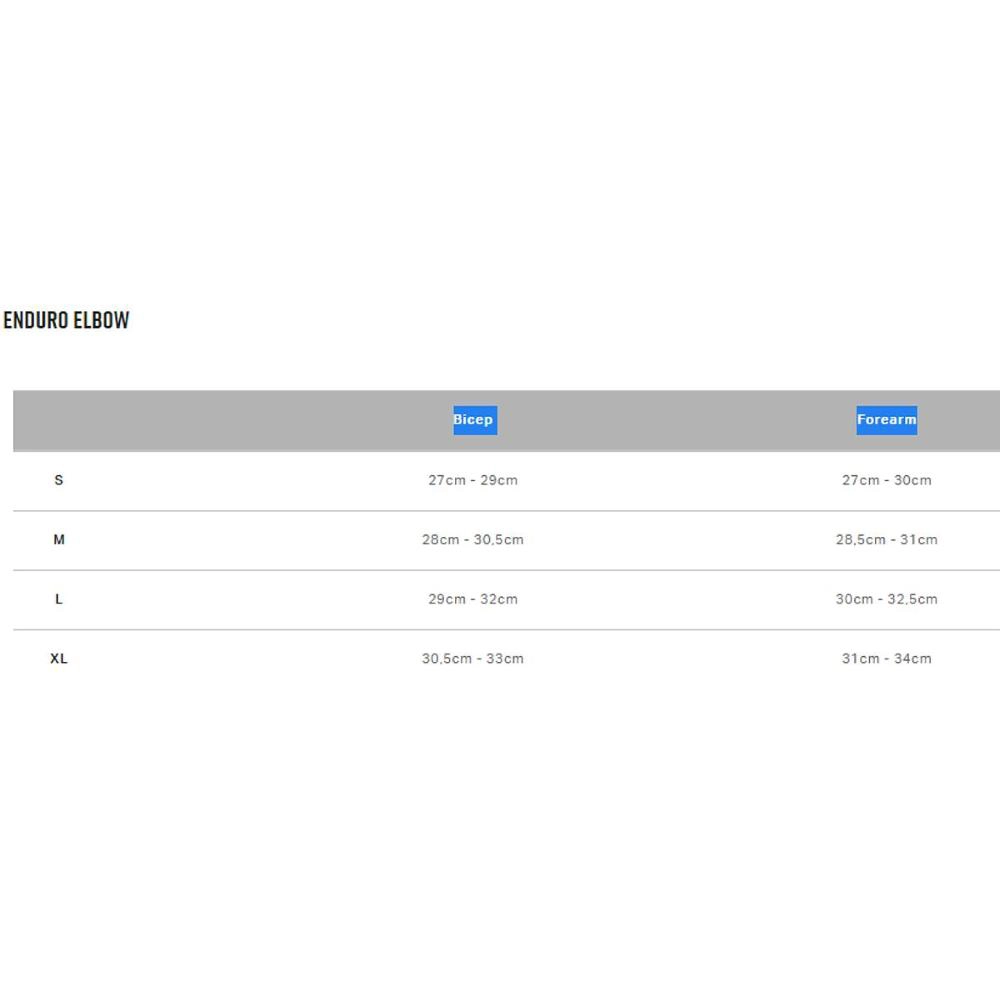The height and width of the screenshot is (1000, 1000).
Task: Click the Bicep column header
Action: [x=473, y=420]
